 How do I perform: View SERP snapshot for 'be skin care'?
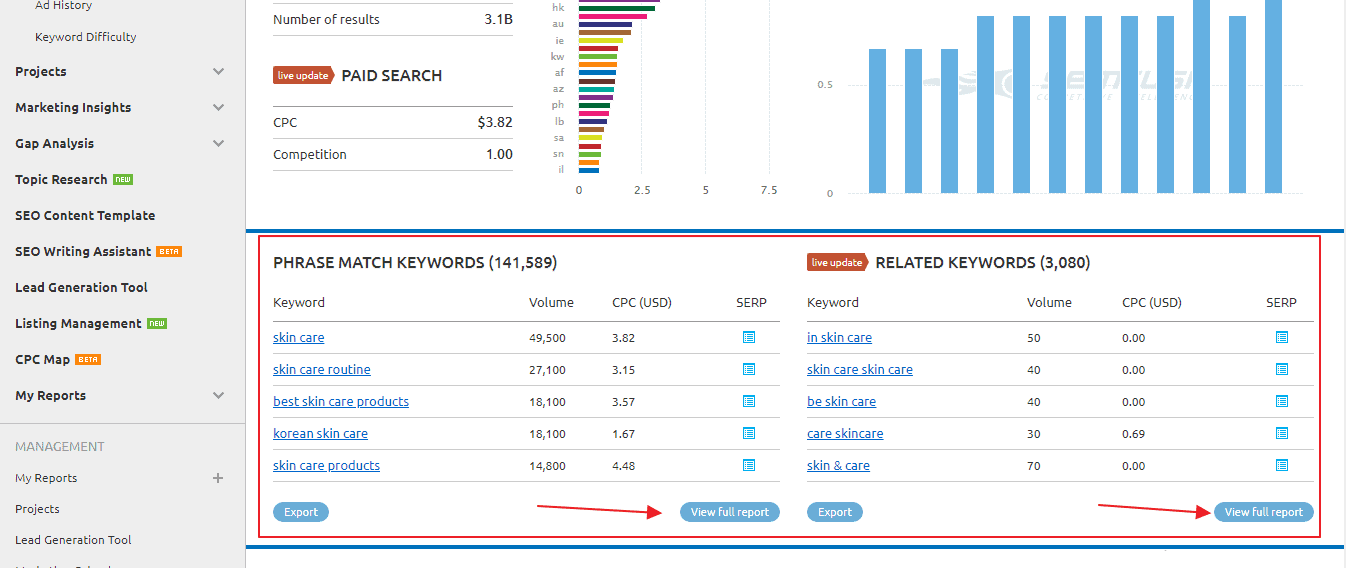[1282, 402]
